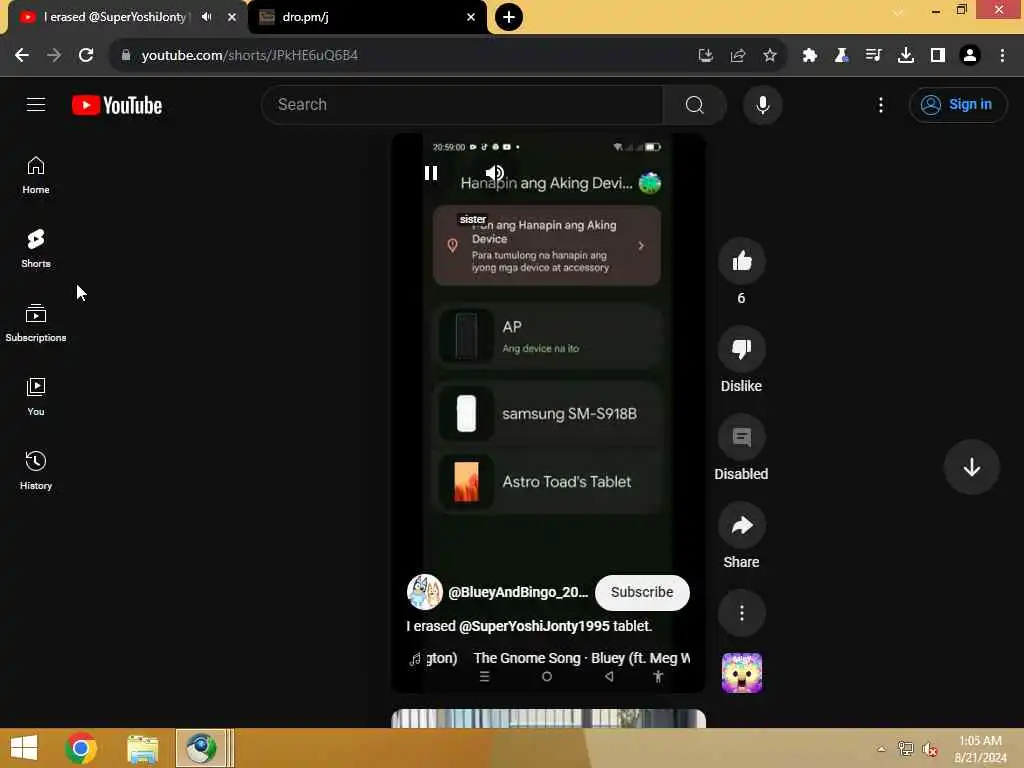1024x768 pixels.
Task: Open the @SuperYoshiJonty1995 mention link
Action: coord(534,626)
